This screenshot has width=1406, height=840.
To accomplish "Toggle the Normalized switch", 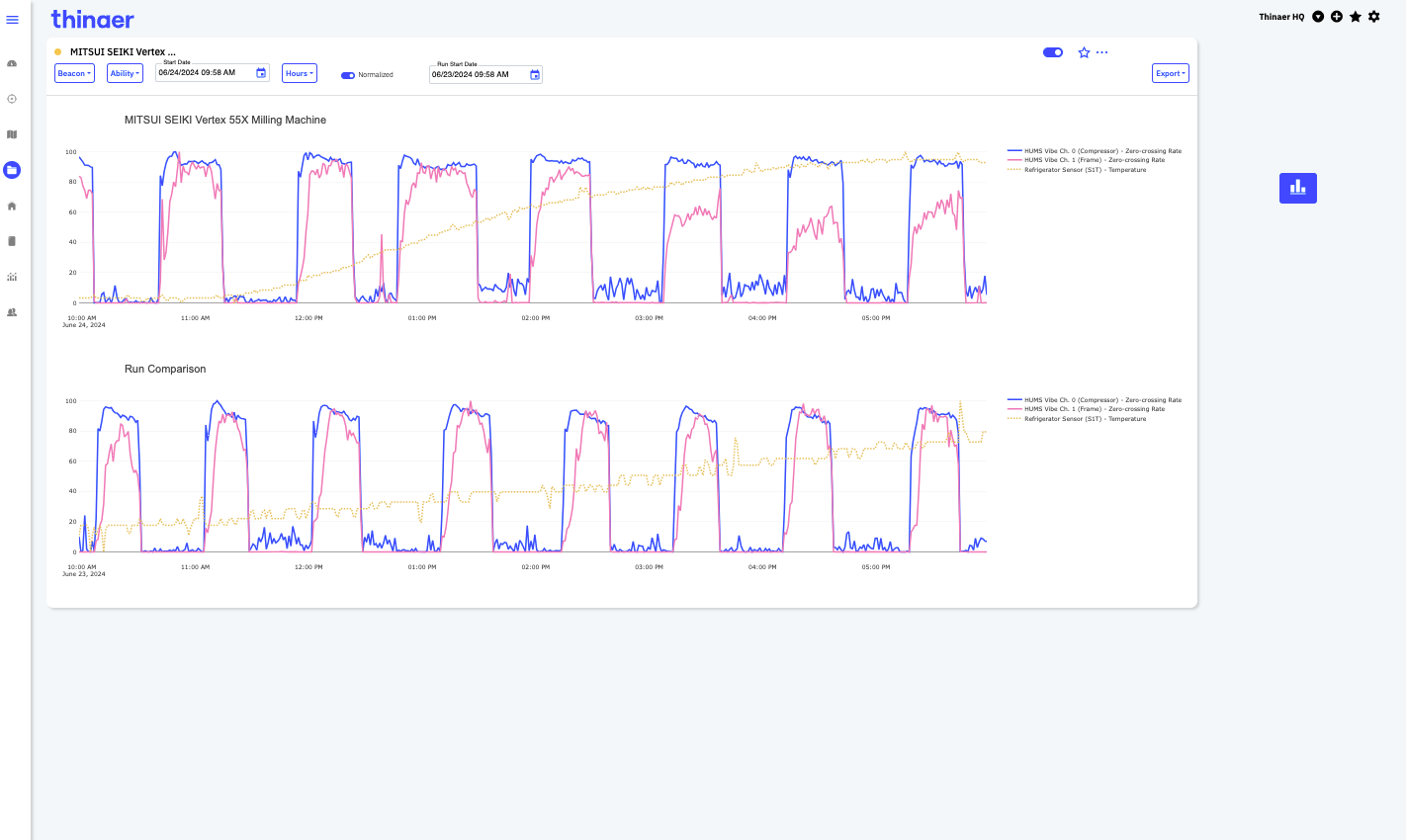I will pos(348,75).
